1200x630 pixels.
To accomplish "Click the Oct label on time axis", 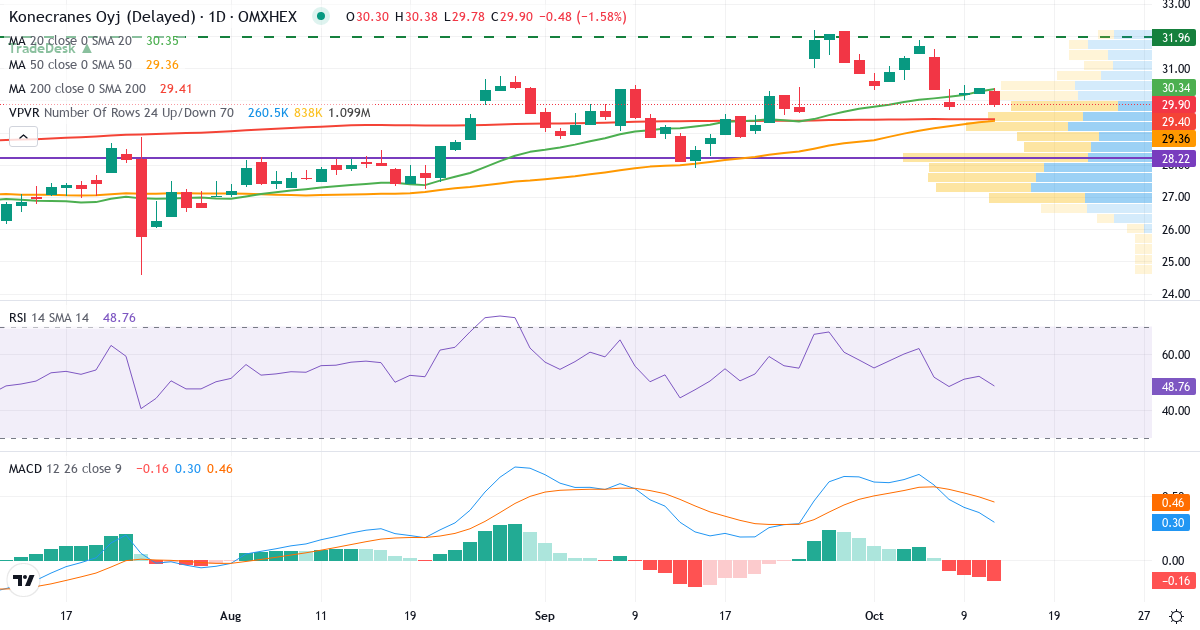I will pos(875,615).
